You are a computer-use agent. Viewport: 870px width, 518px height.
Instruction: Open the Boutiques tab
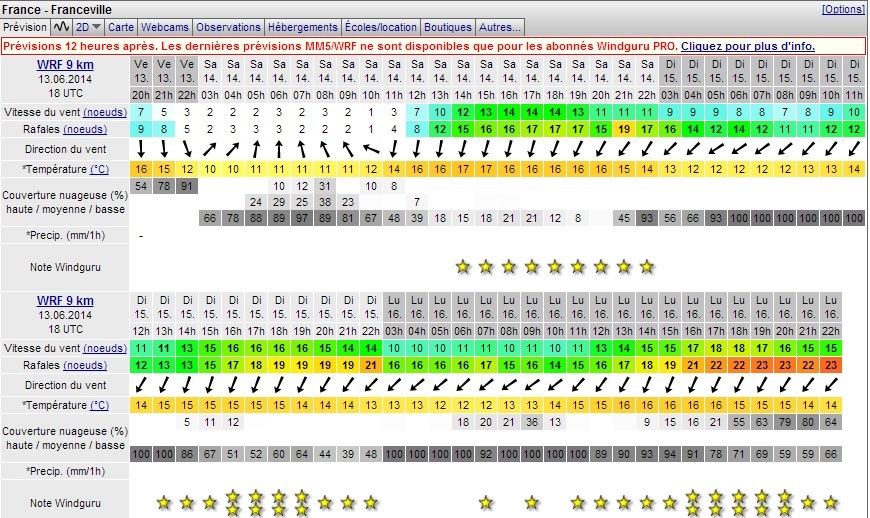[447, 27]
